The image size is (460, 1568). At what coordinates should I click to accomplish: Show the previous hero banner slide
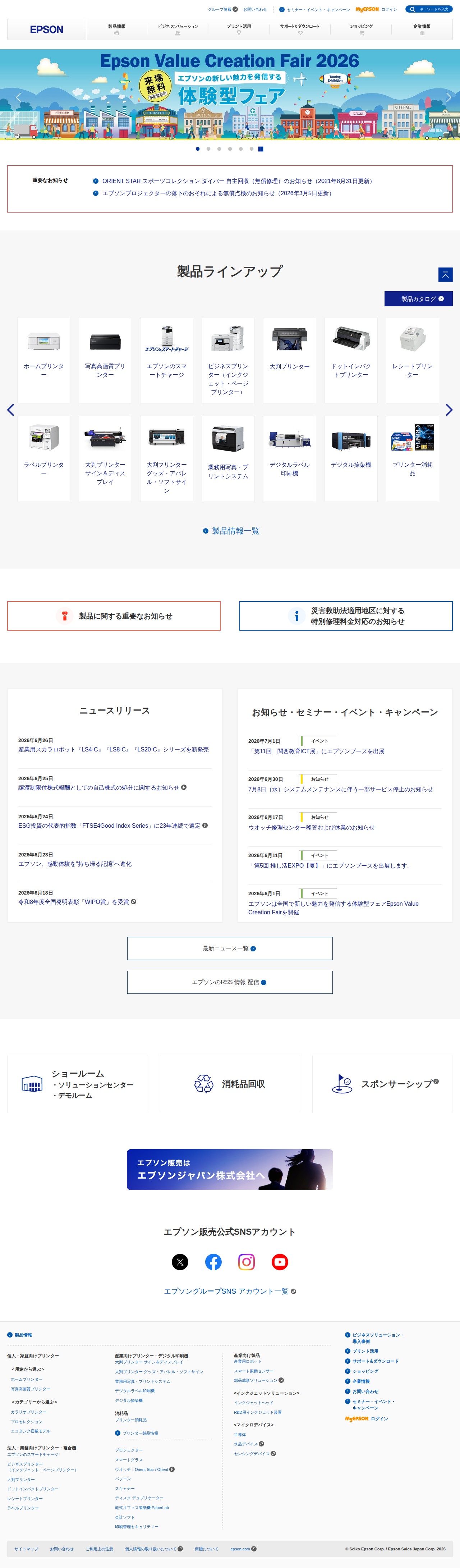[18, 97]
